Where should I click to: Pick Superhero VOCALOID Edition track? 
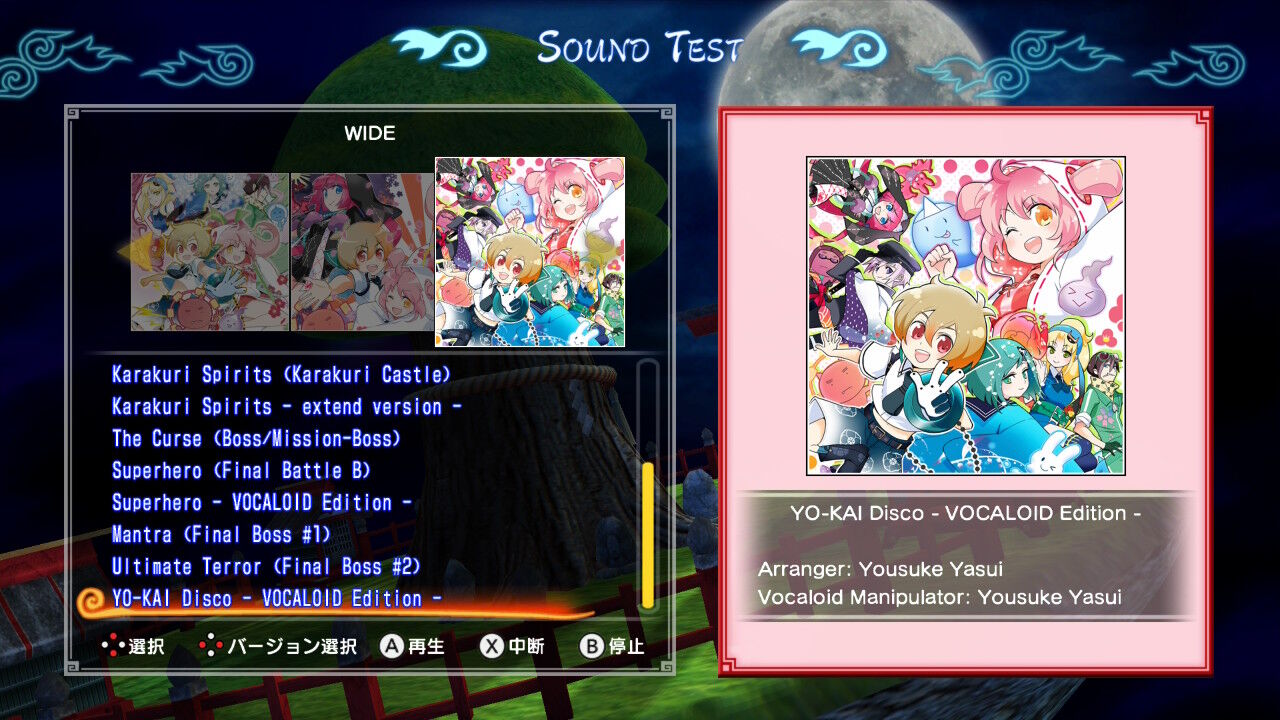(261, 503)
